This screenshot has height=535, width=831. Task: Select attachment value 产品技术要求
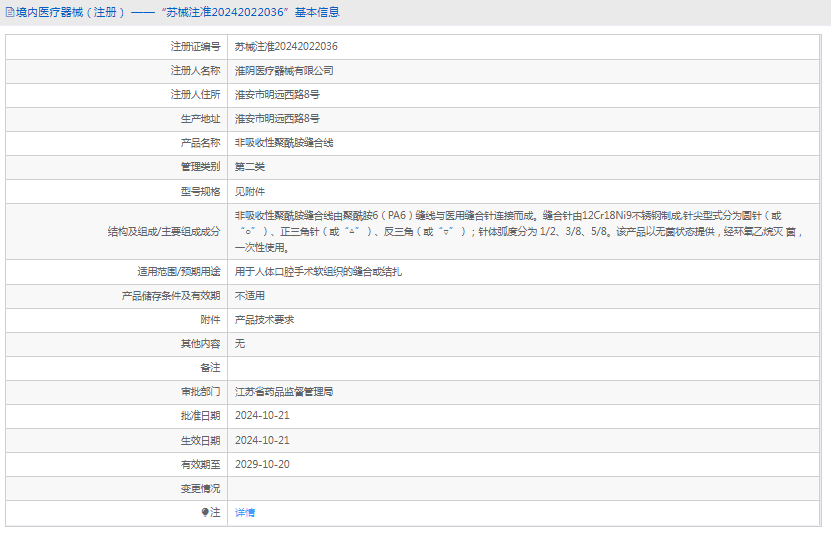(x=264, y=320)
